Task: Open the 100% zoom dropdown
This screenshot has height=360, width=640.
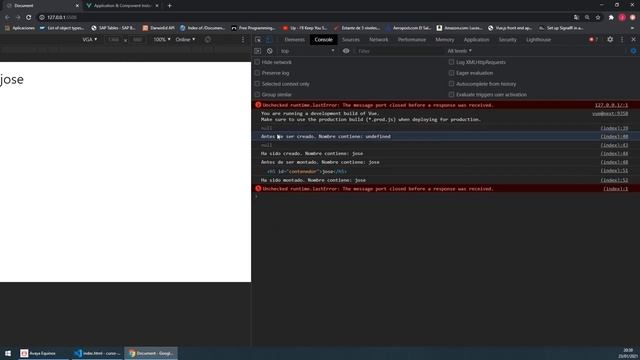Action: point(162,40)
